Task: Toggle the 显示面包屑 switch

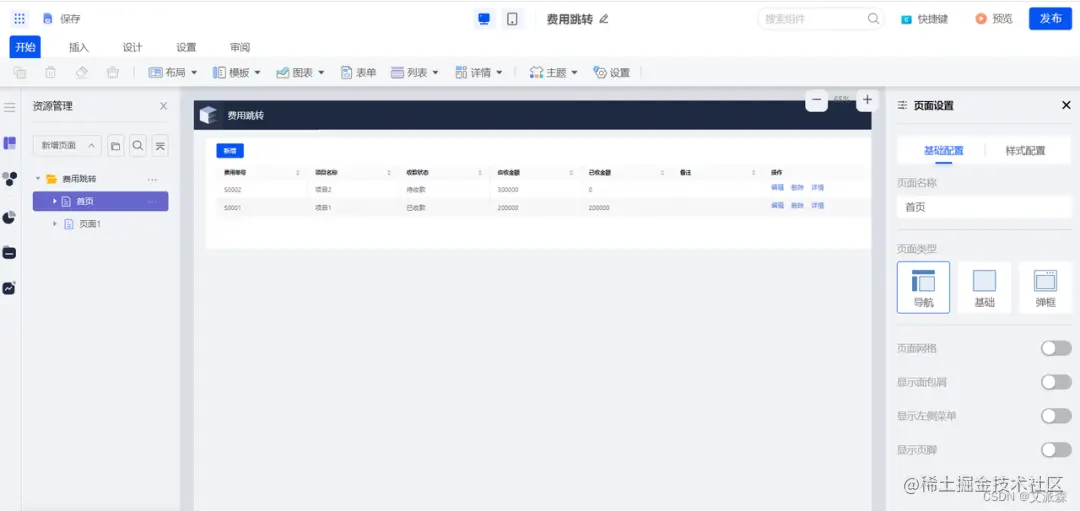Action: coord(1056,382)
